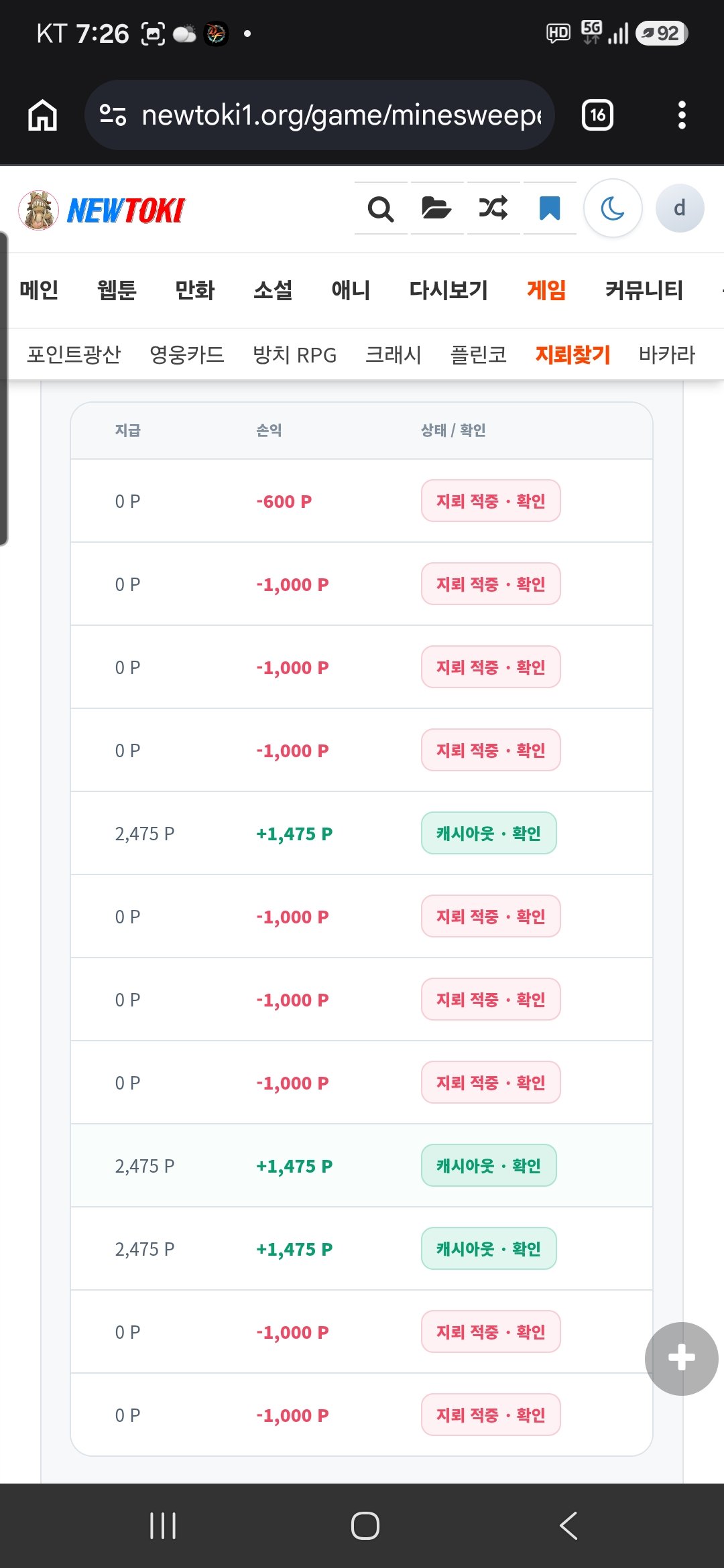Open the browser three-dot menu
The height and width of the screenshot is (1568, 724).
point(682,115)
